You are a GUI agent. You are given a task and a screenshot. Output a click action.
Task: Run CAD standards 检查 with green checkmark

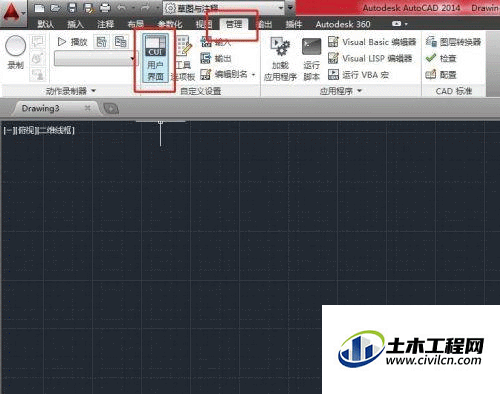coord(441,58)
